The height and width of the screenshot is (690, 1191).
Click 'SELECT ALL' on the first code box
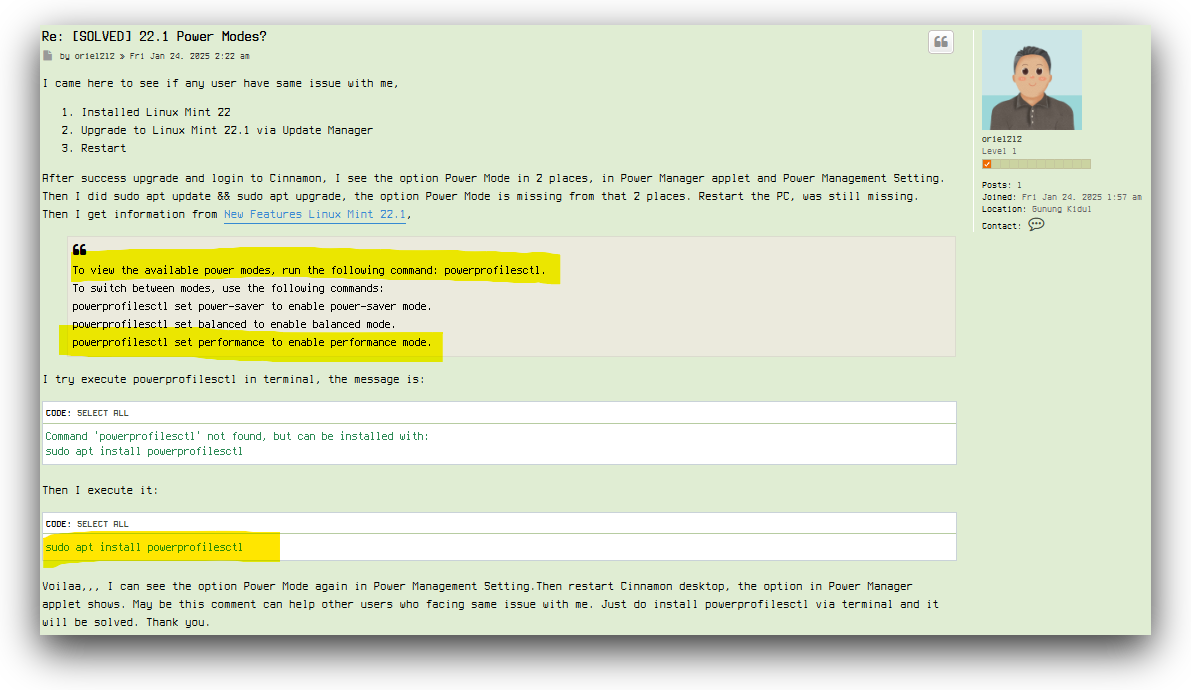click(x=103, y=413)
